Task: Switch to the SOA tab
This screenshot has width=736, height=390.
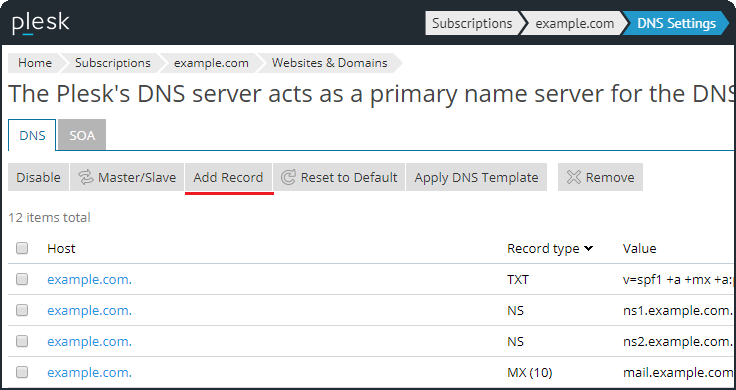Action: click(x=82, y=135)
